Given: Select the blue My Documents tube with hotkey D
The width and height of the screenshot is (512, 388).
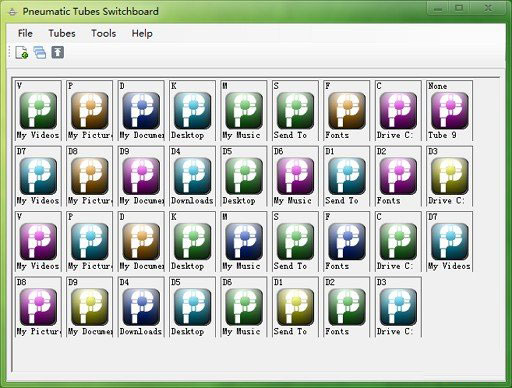Looking at the screenshot, I should coord(141,111).
